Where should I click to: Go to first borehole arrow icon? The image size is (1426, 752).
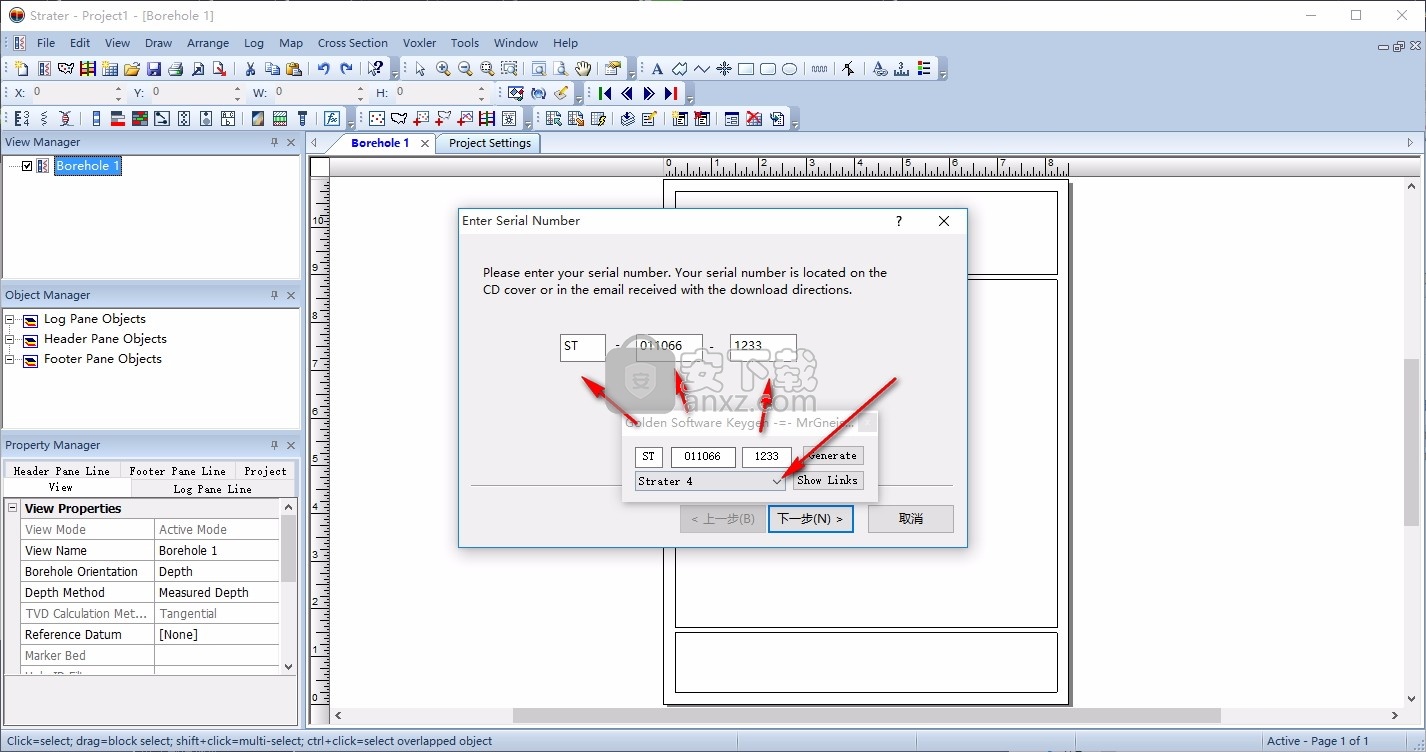[x=605, y=94]
